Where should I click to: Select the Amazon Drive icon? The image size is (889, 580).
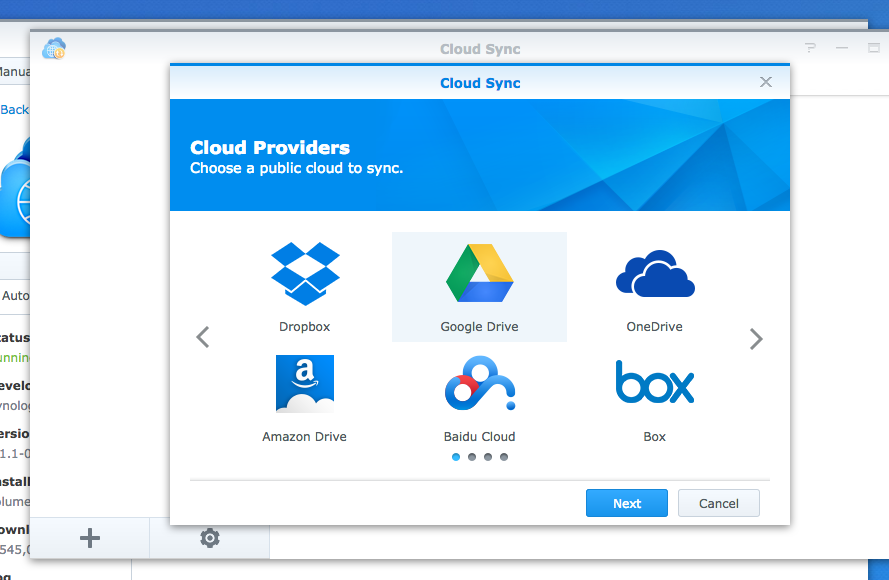tap(305, 384)
